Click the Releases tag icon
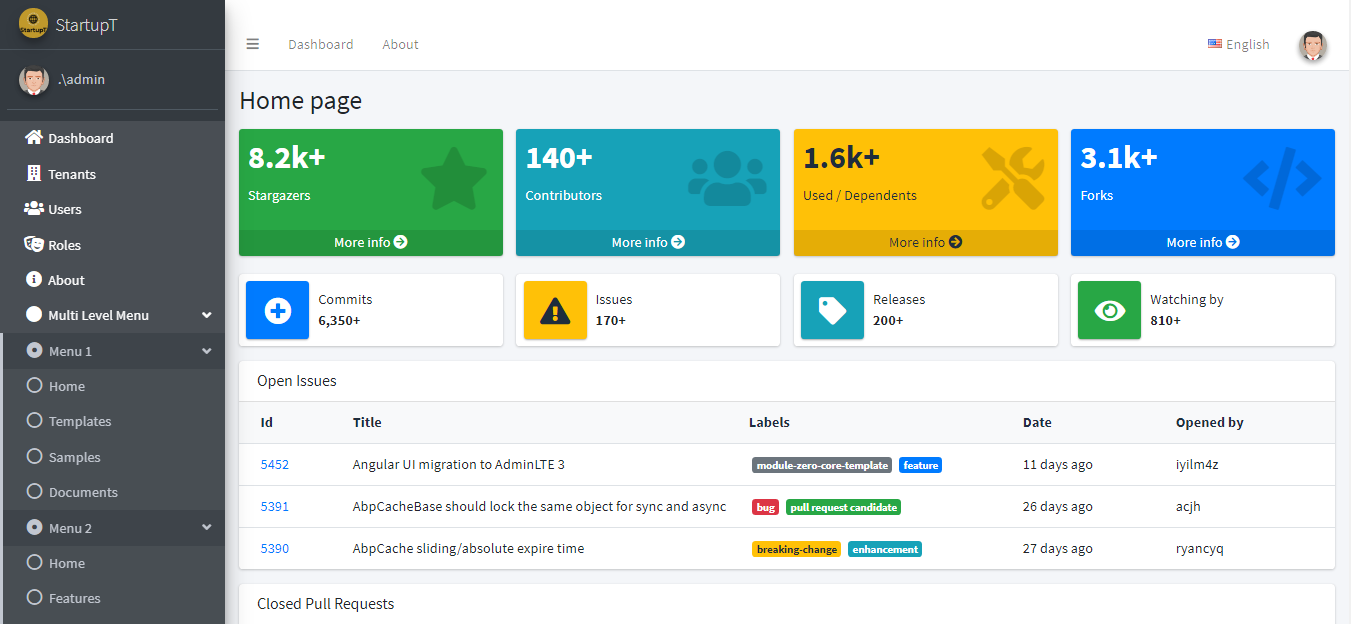This screenshot has width=1351, height=624. (832, 310)
